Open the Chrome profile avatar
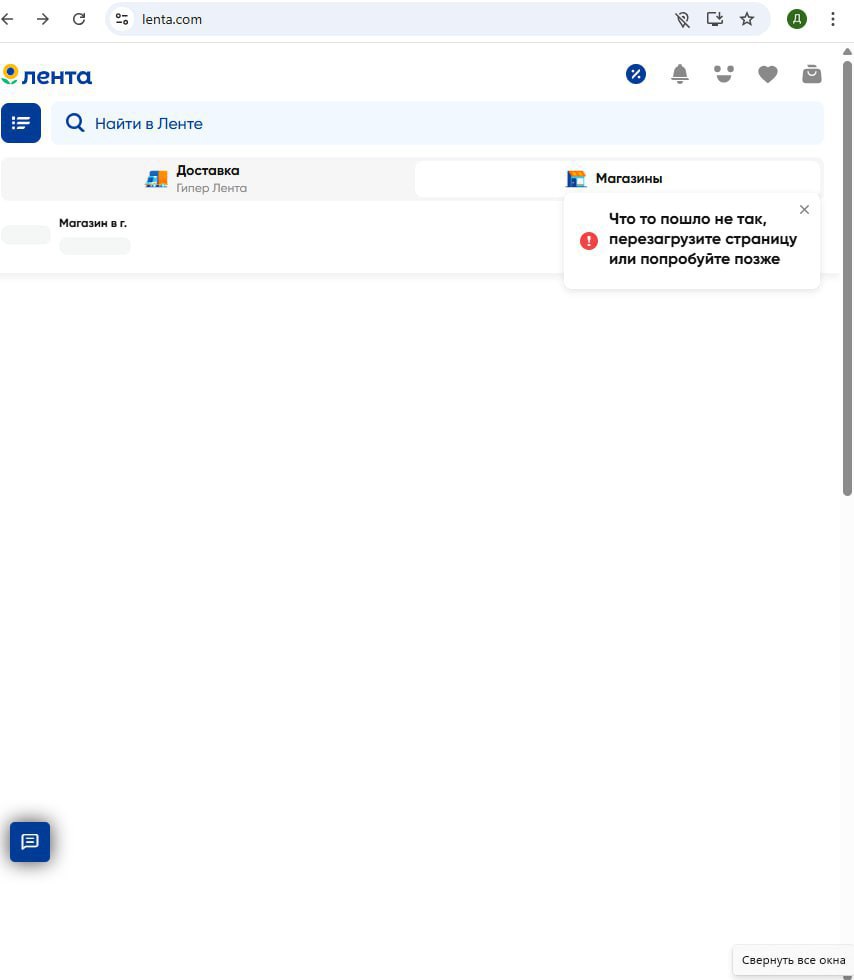854x980 pixels. (x=796, y=19)
